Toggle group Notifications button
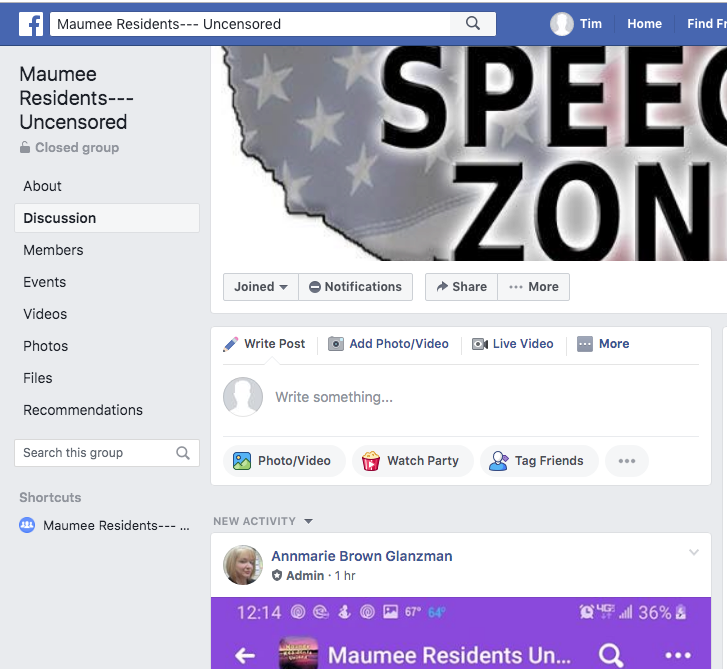 [x=355, y=287]
